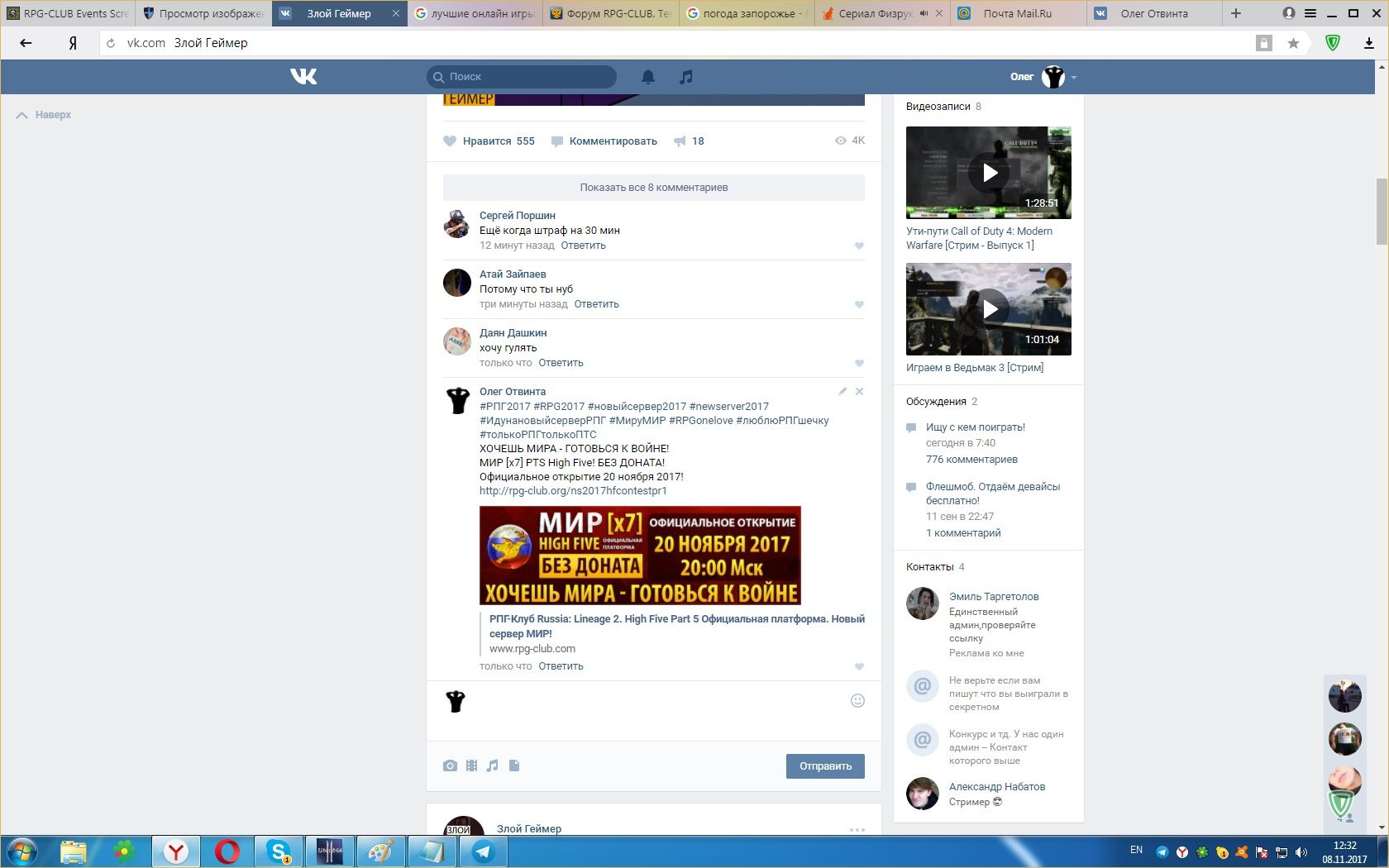Image resolution: width=1389 pixels, height=868 pixels.
Task: Open browser downloads arrow icon
Action: [x=1369, y=43]
